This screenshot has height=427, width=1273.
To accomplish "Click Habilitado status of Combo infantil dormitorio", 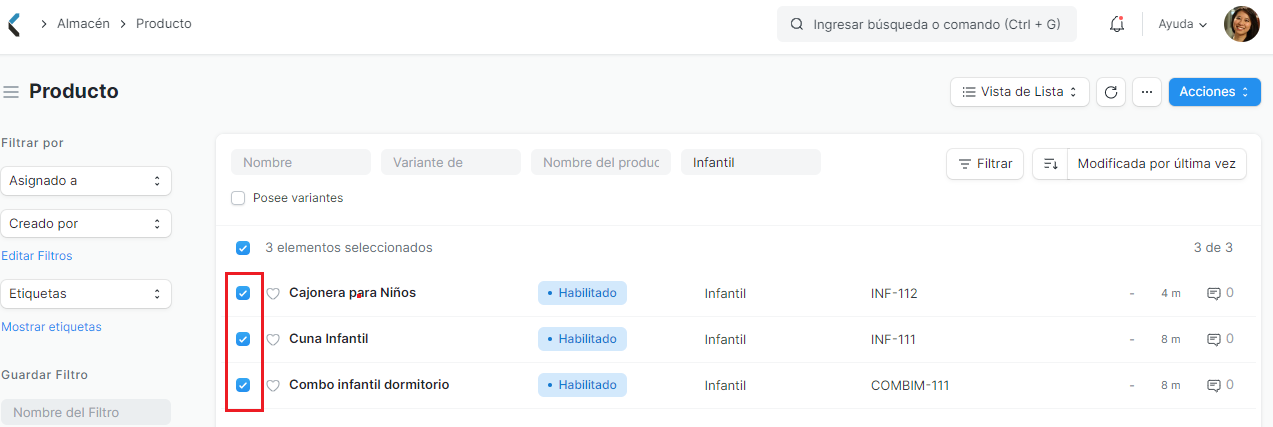I will tap(582, 385).
